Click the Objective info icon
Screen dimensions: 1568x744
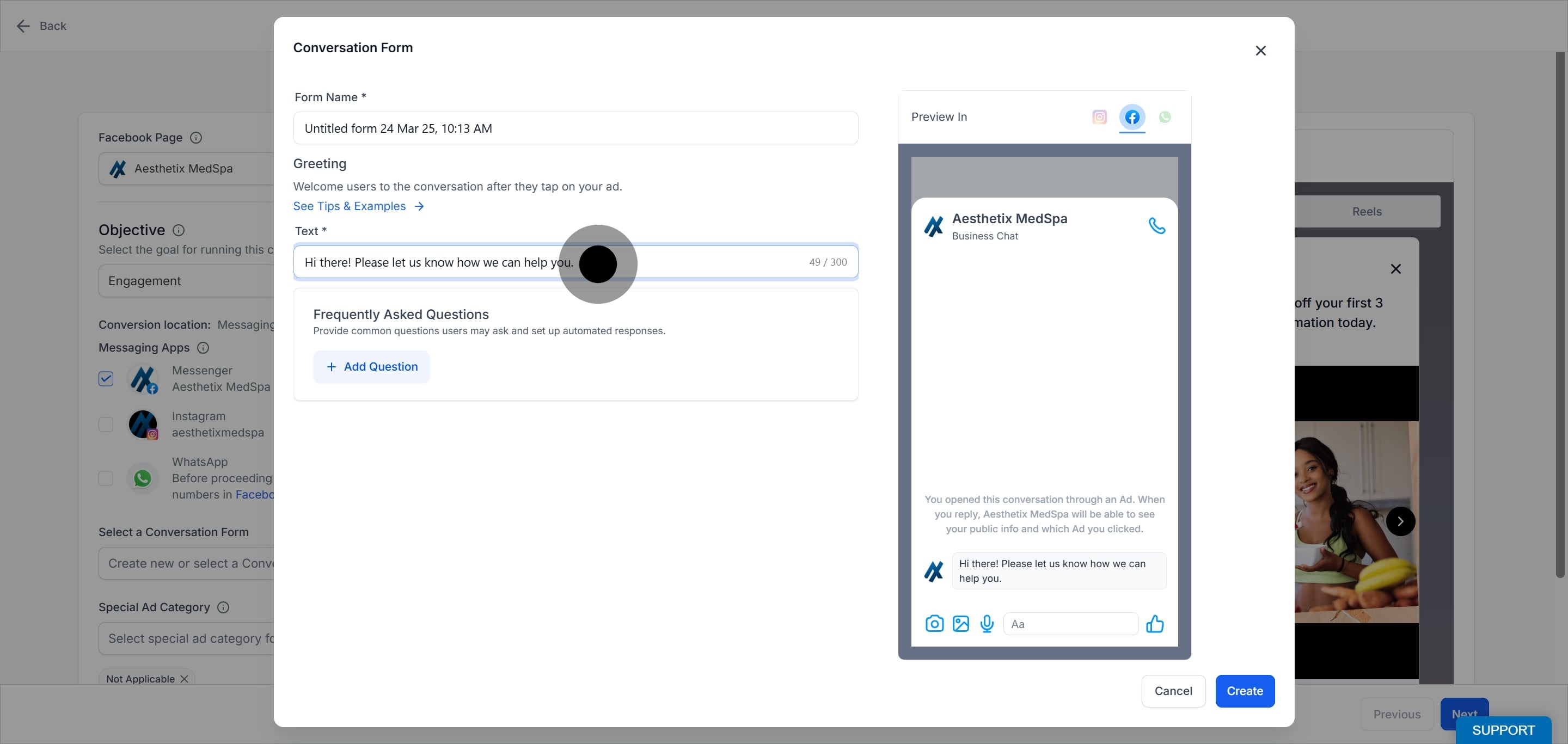point(179,230)
